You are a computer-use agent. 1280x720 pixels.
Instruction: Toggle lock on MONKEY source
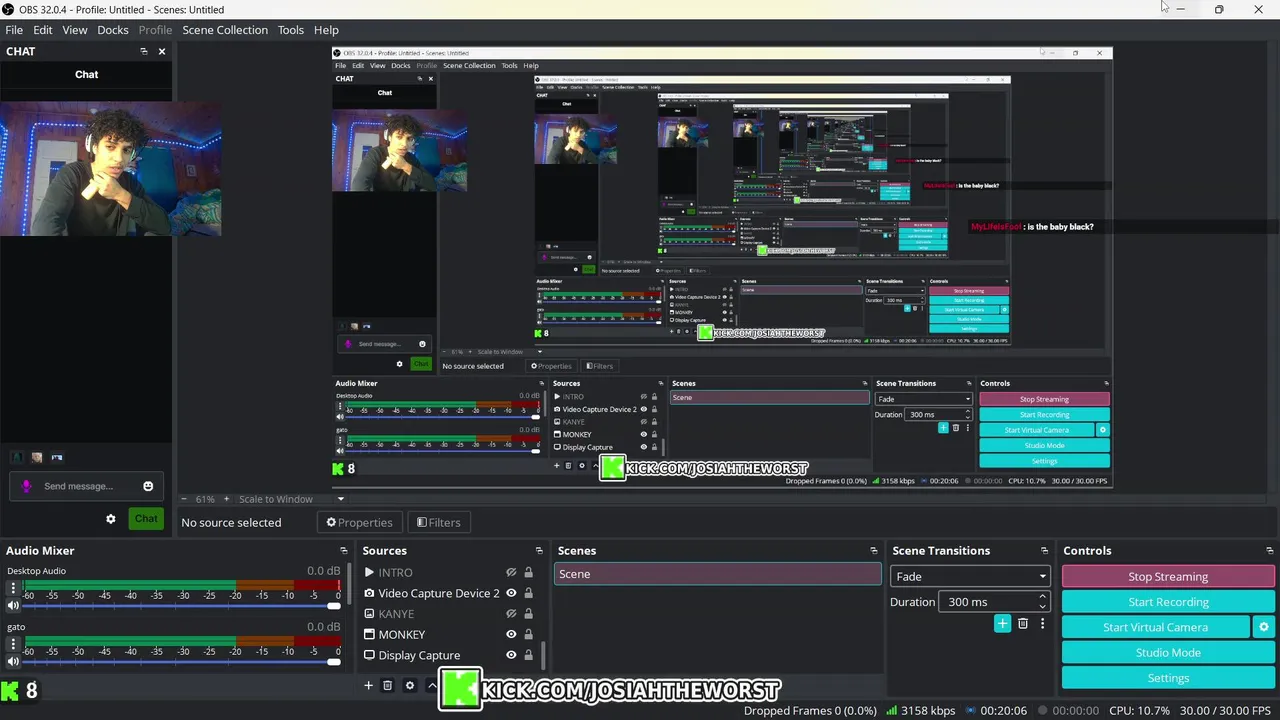pos(528,634)
